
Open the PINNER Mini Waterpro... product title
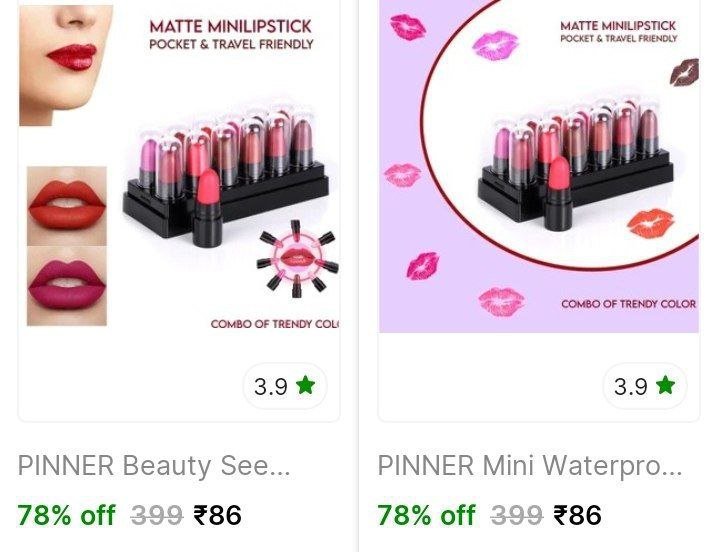coord(530,466)
